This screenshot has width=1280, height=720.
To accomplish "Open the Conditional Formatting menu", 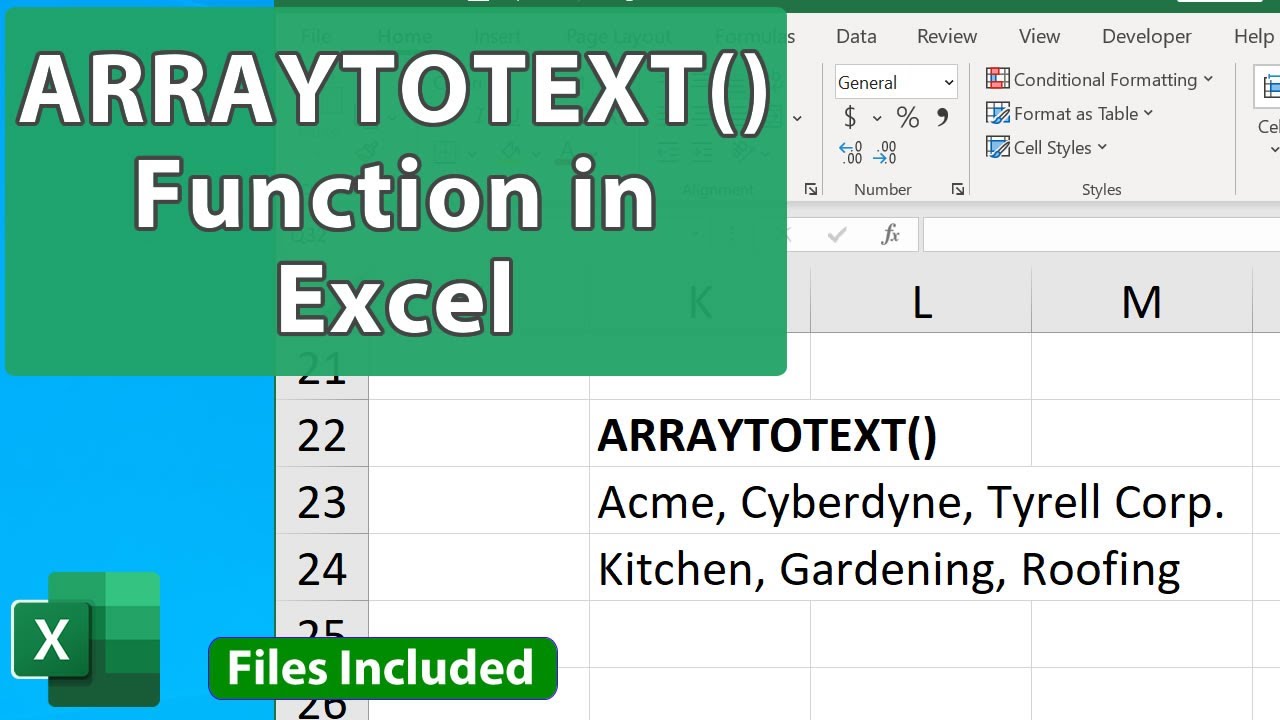I will tap(1100, 79).
